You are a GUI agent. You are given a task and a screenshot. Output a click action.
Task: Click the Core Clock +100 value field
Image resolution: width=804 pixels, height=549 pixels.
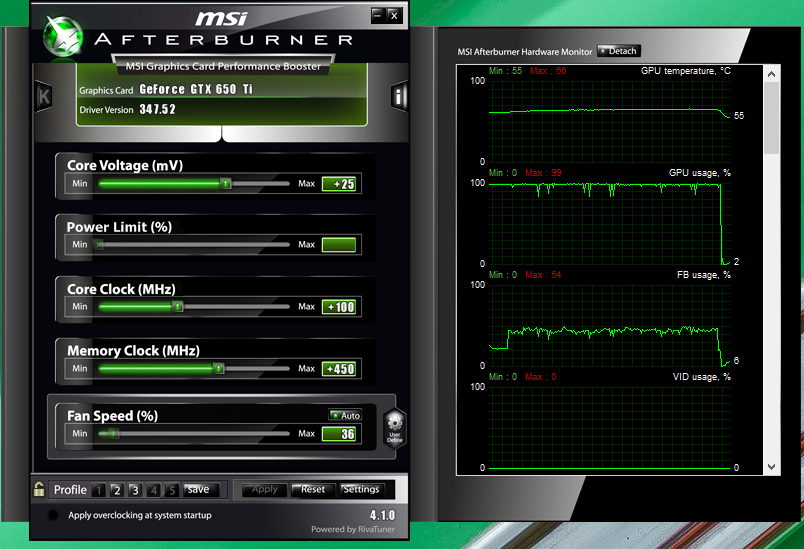[339, 307]
